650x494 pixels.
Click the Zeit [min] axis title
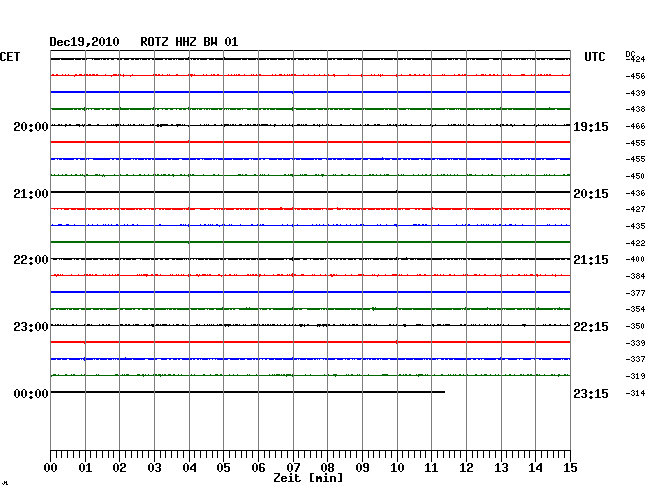coord(308,478)
